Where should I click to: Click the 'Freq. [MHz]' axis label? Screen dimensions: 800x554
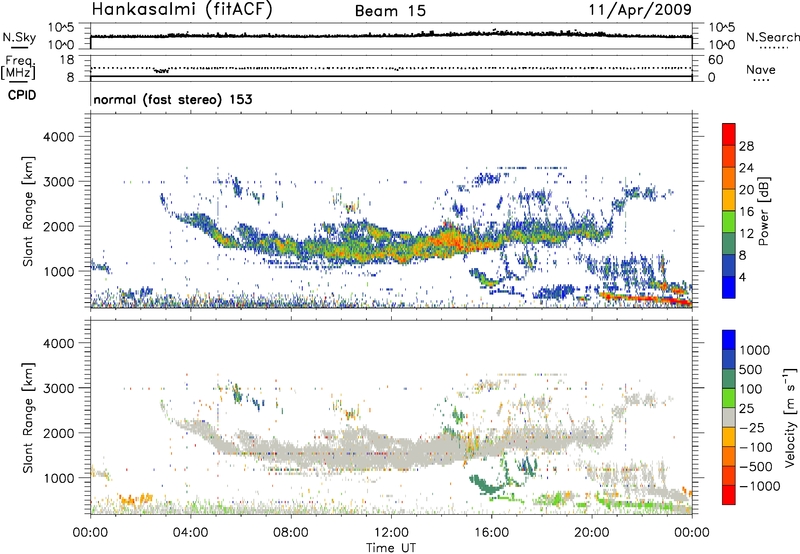(18, 68)
